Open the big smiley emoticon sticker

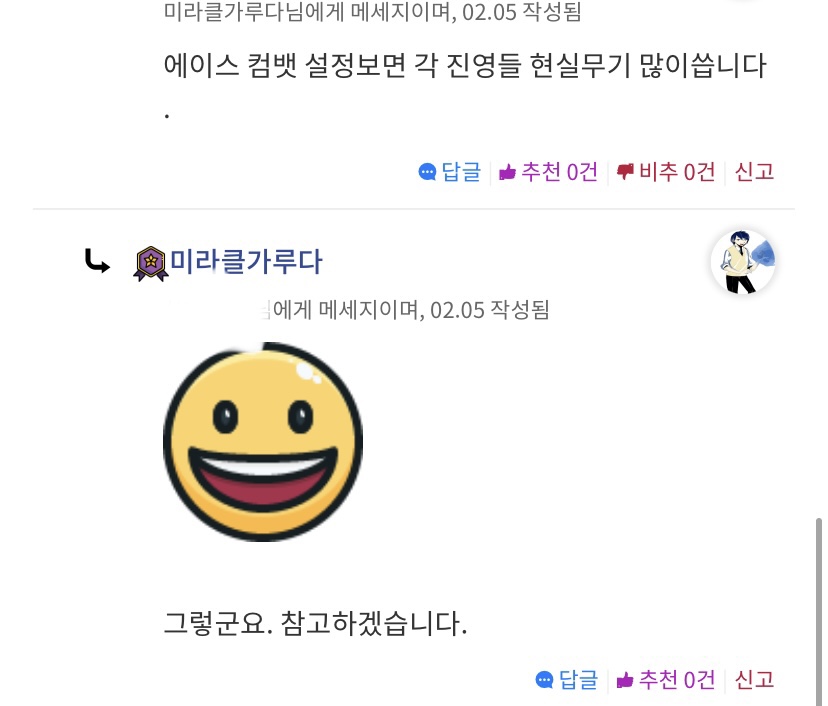coord(263,441)
